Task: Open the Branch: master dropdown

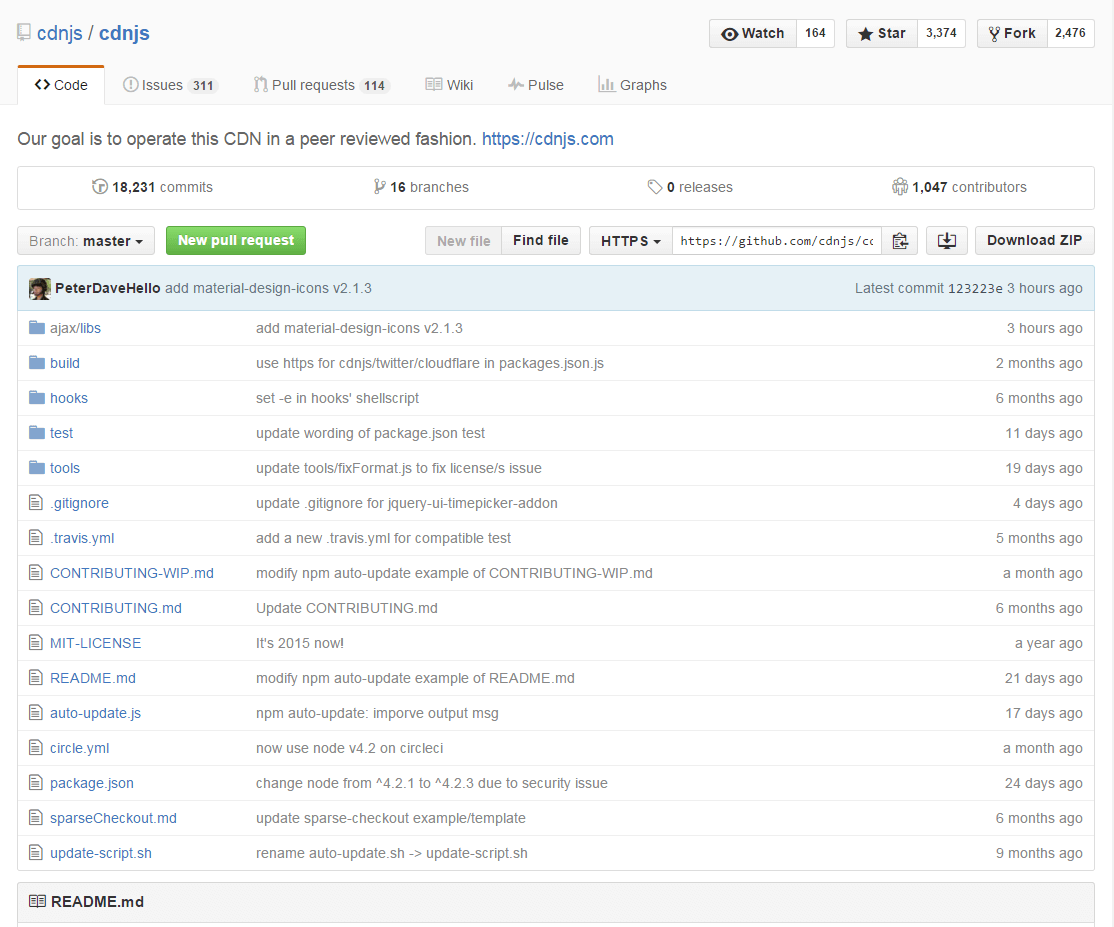Action: pos(86,241)
